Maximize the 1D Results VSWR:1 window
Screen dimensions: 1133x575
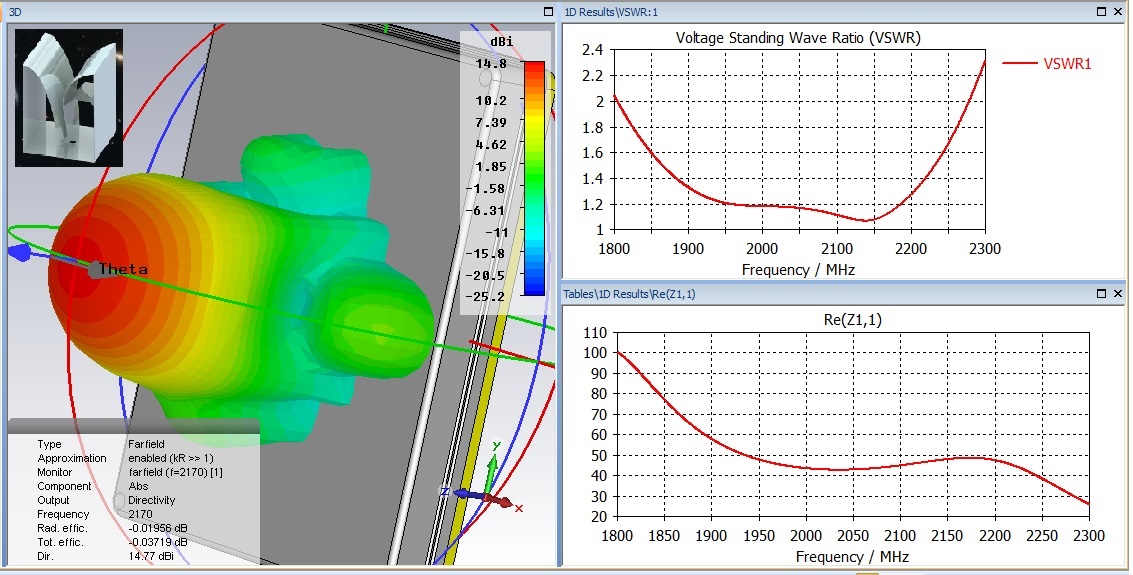pyautogui.click(x=1101, y=12)
